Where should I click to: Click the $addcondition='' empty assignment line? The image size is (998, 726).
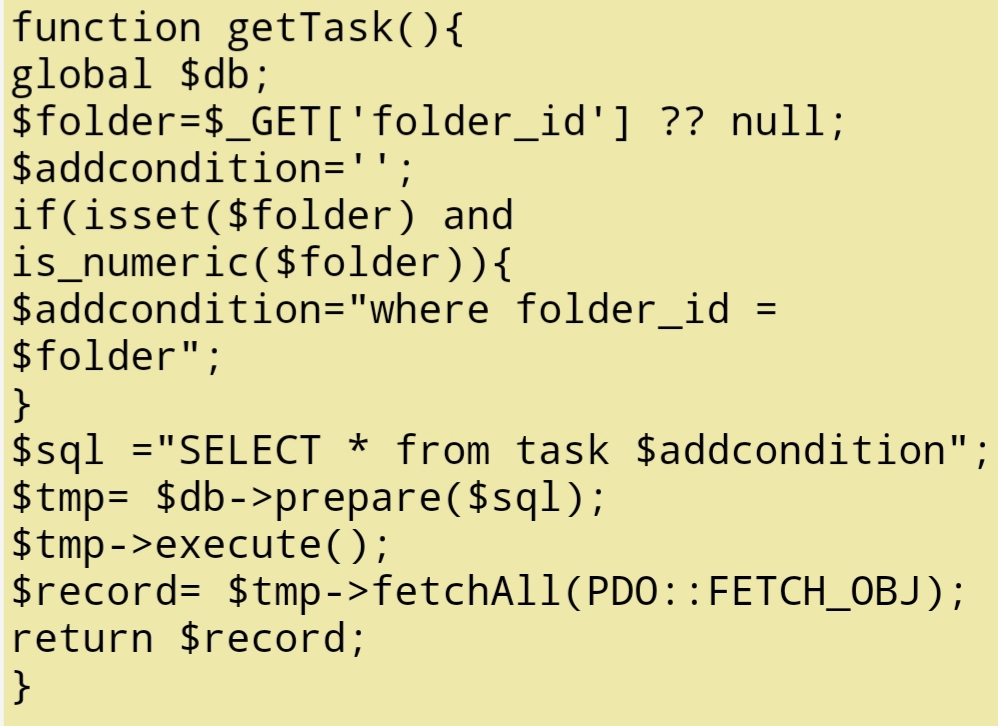[213, 169]
